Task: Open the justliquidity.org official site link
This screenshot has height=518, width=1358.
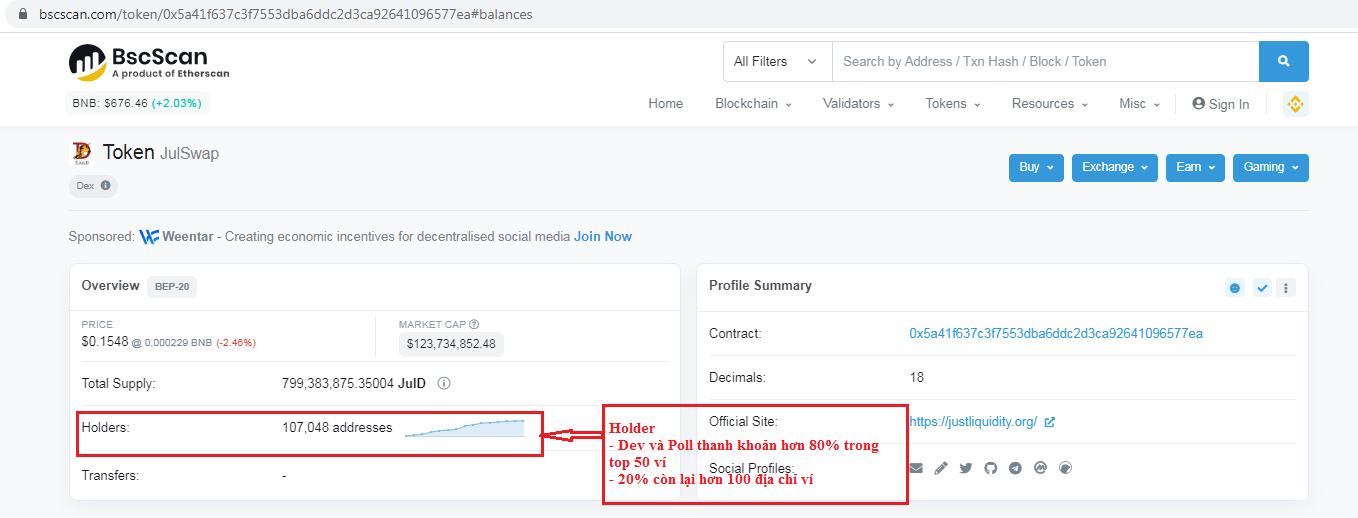Action: [972, 421]
